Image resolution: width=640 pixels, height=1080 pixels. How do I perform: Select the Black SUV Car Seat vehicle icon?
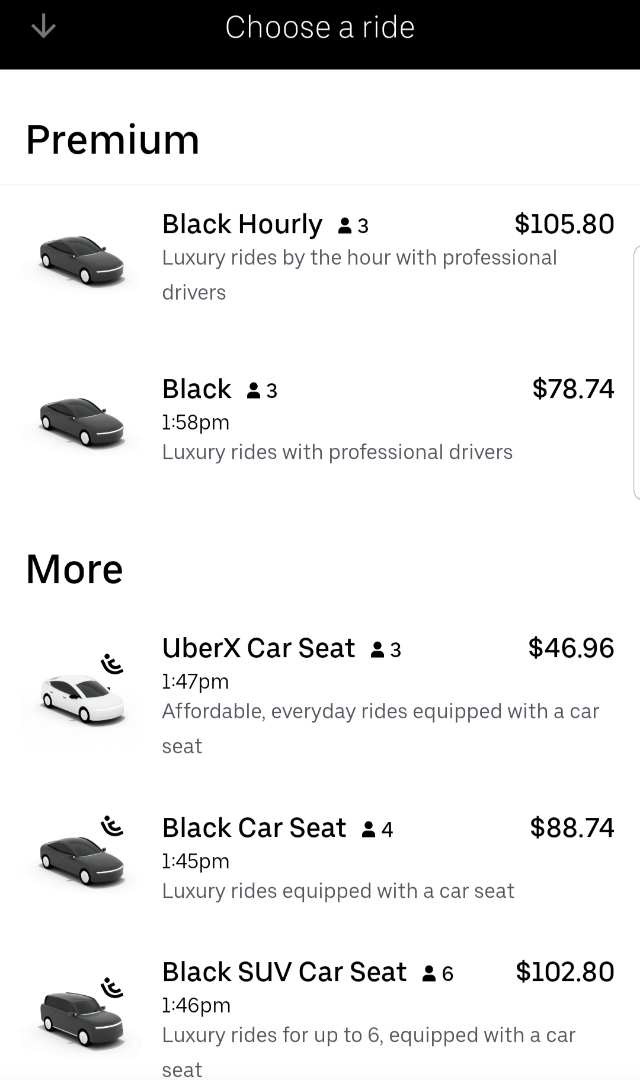pyautogui.click(x=80, y=1020)
